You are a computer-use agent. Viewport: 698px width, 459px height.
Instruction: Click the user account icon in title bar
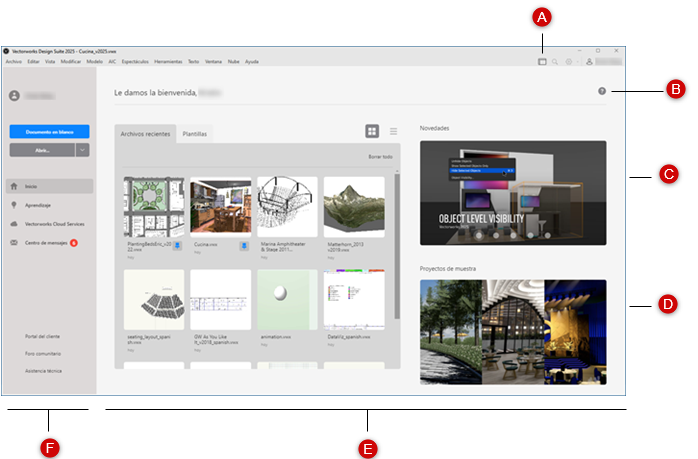[589, 61]
